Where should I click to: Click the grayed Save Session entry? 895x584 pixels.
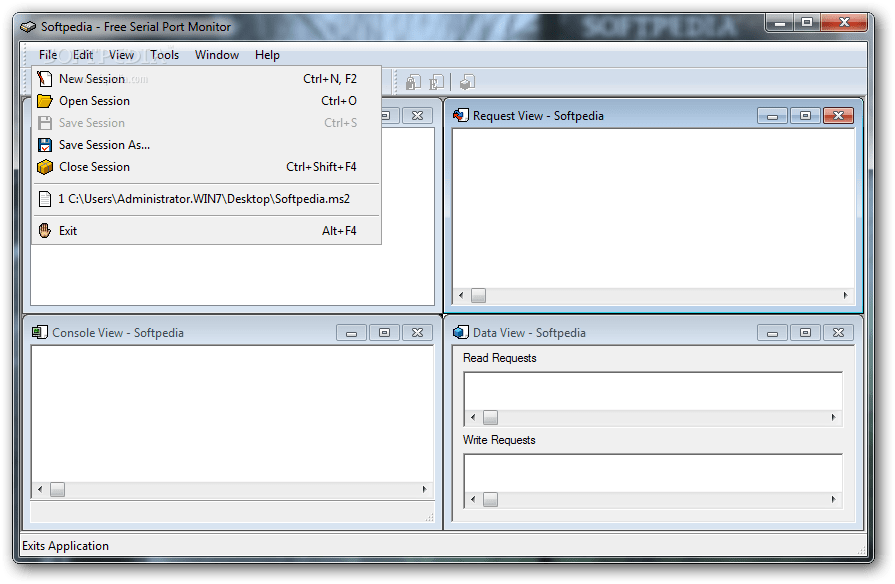point(207,123)
